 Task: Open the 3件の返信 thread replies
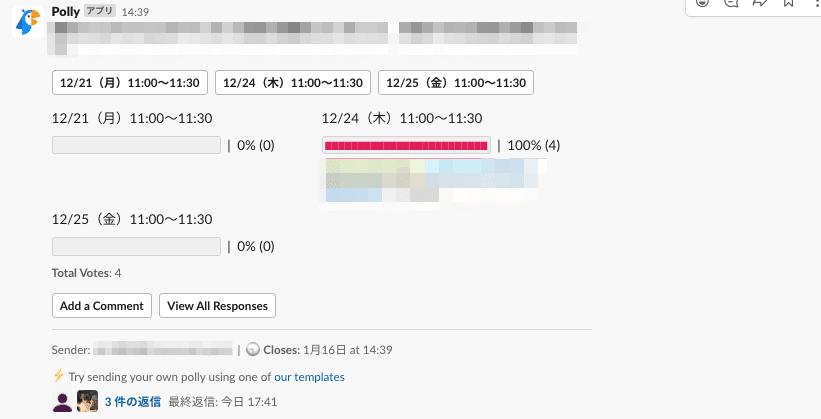pyautogui.click(x=132, y=402)
